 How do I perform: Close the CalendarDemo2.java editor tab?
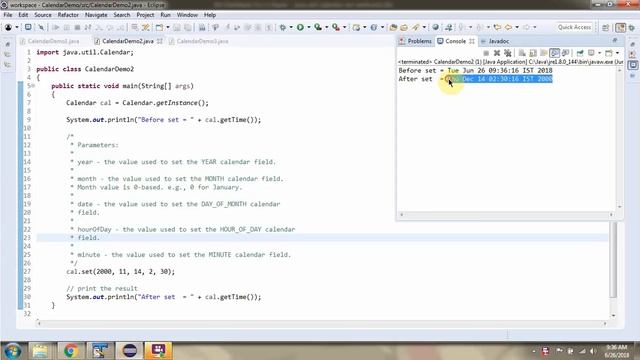click(x=160, y=41)
